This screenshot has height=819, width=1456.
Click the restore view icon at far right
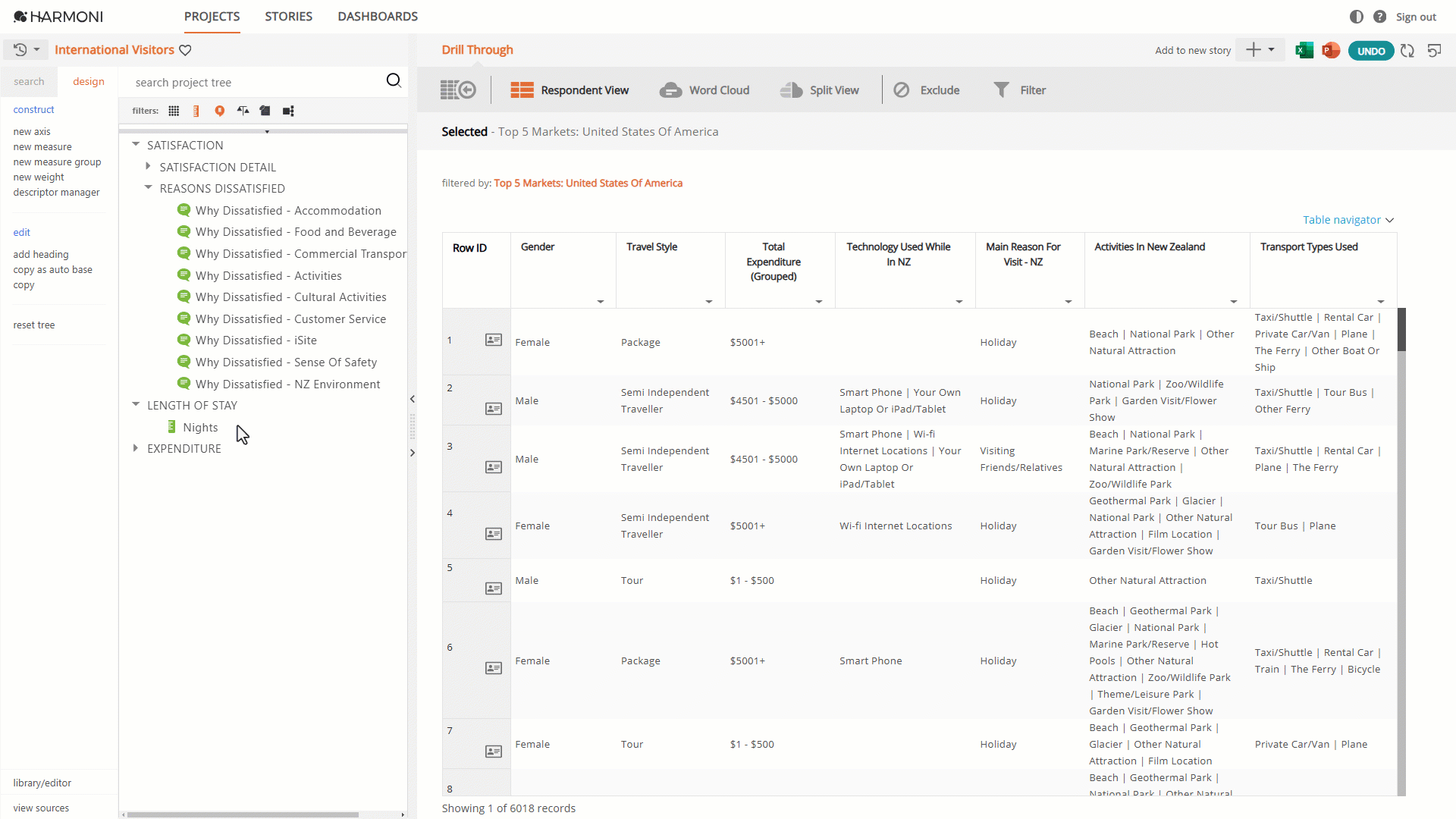(1434, 51)
